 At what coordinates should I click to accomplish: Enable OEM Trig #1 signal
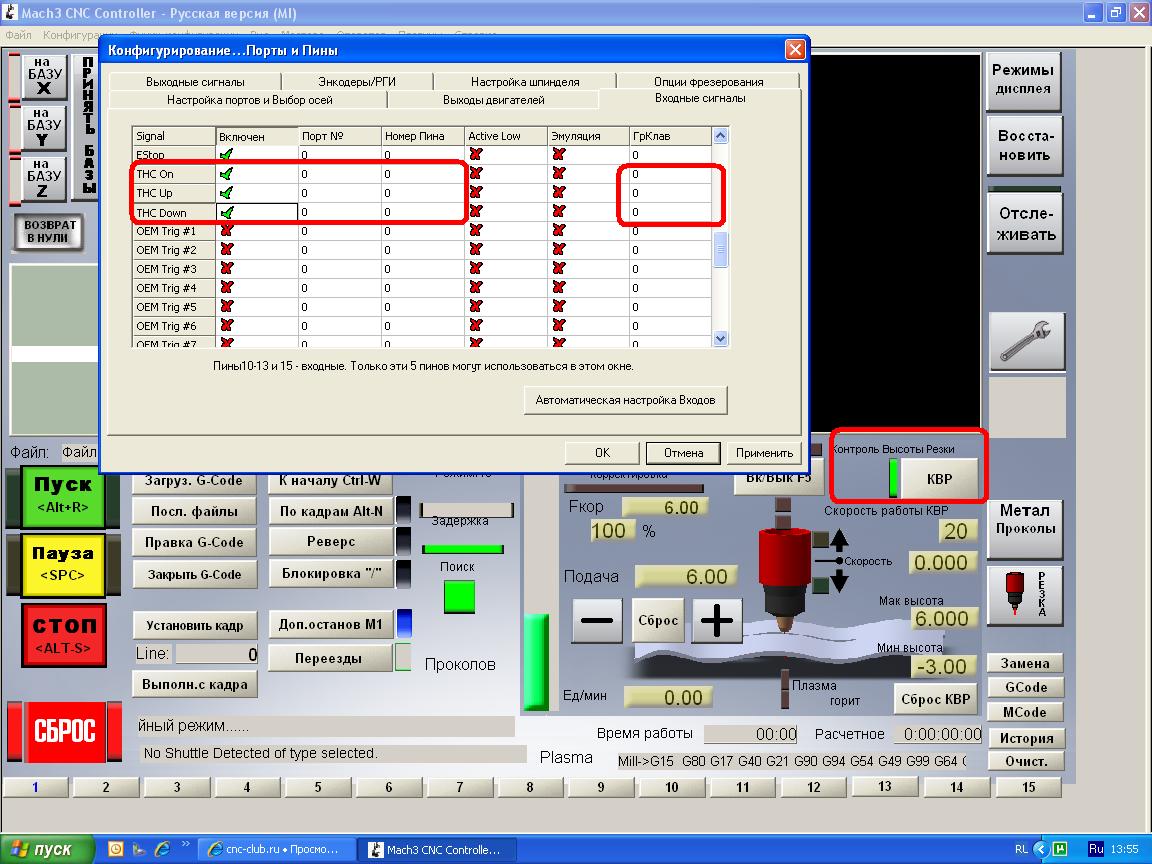226,231
